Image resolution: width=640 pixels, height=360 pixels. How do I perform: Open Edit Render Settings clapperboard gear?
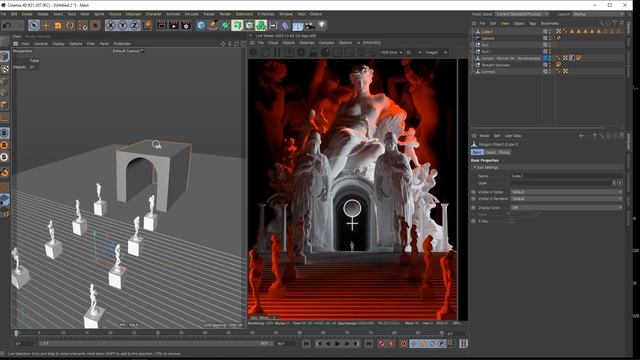coord(186,26)
